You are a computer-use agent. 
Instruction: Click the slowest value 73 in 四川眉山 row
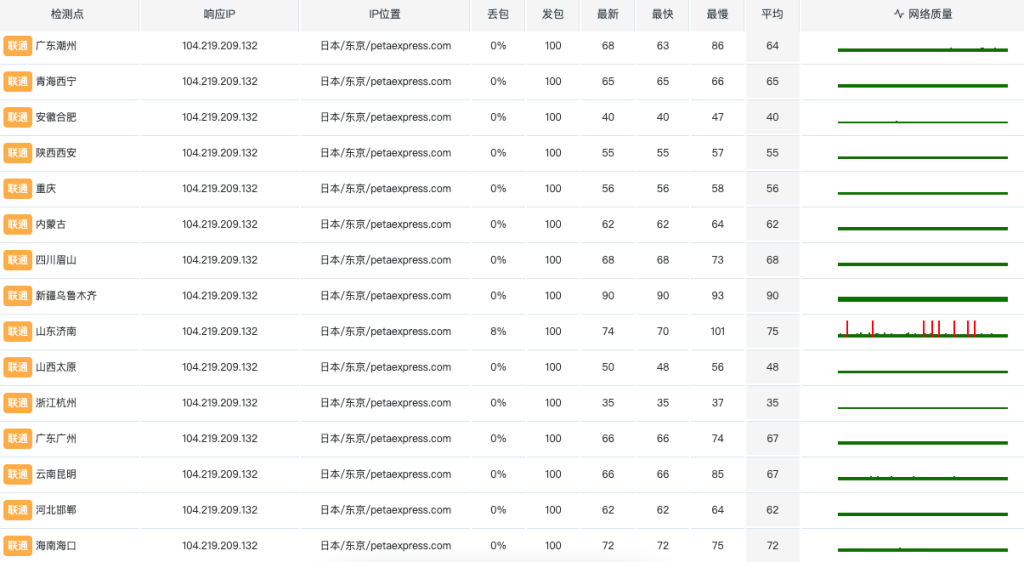[717, 260]
